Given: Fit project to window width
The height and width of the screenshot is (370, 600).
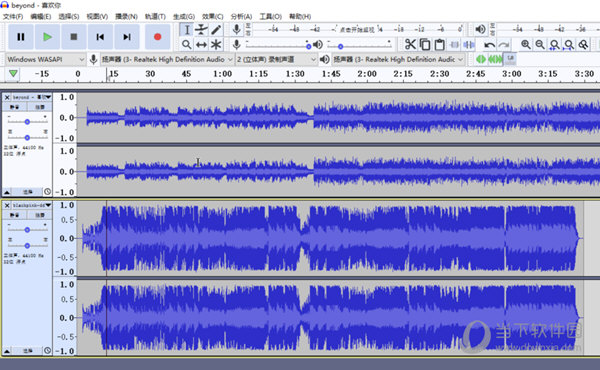Looking at the screenshot, I should point(569,45).
